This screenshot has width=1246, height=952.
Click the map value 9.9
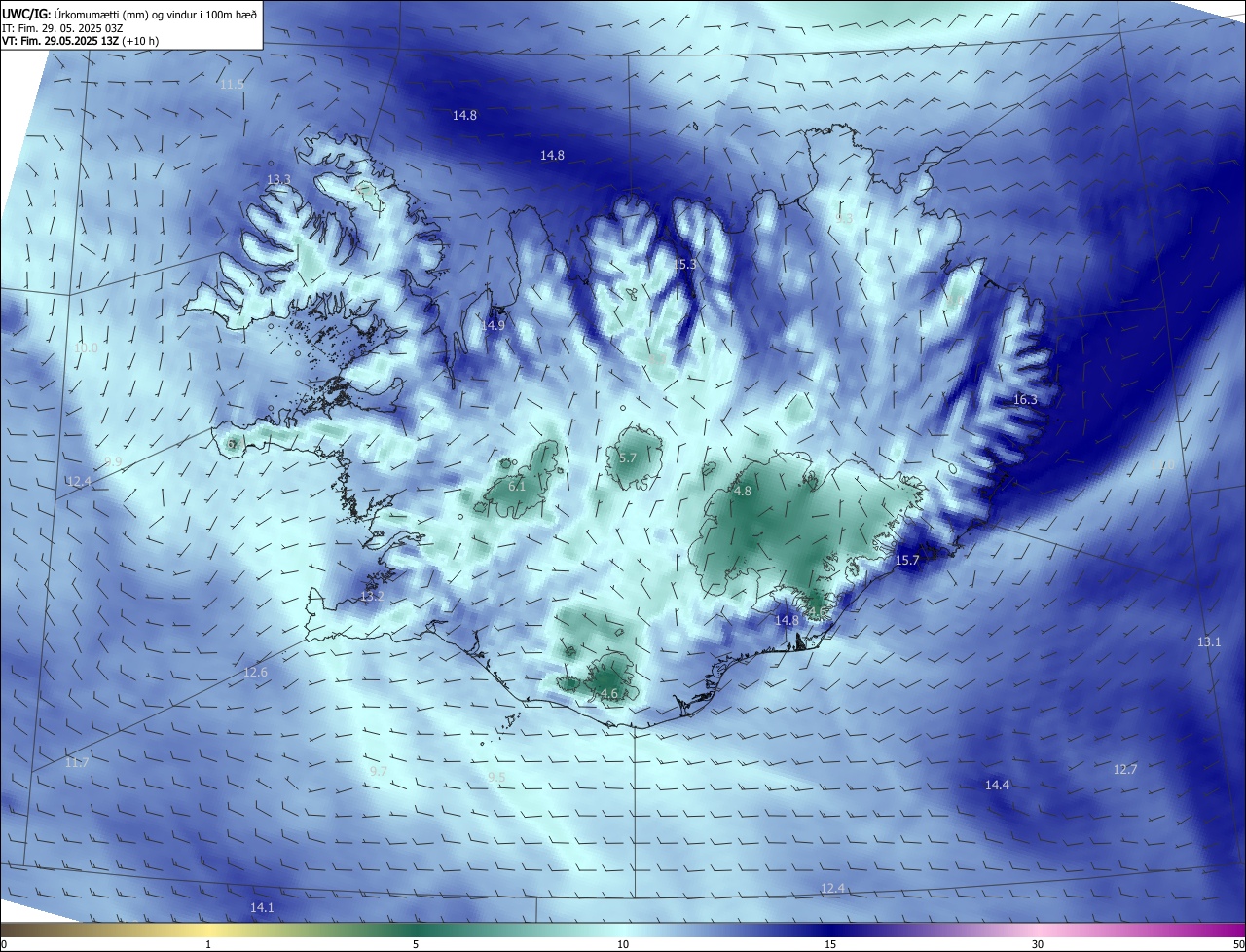113,462
